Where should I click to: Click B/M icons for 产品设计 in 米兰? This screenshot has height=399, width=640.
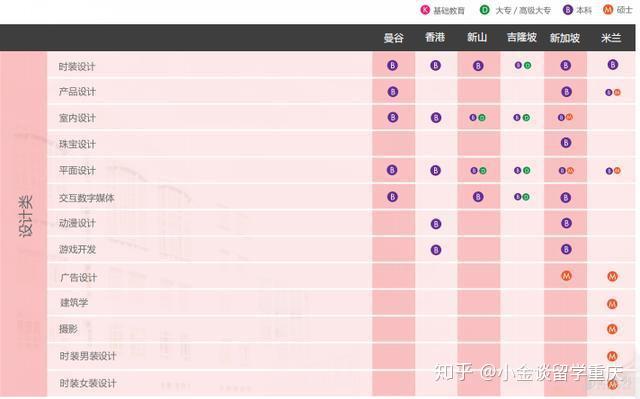(x=613, y=93)
